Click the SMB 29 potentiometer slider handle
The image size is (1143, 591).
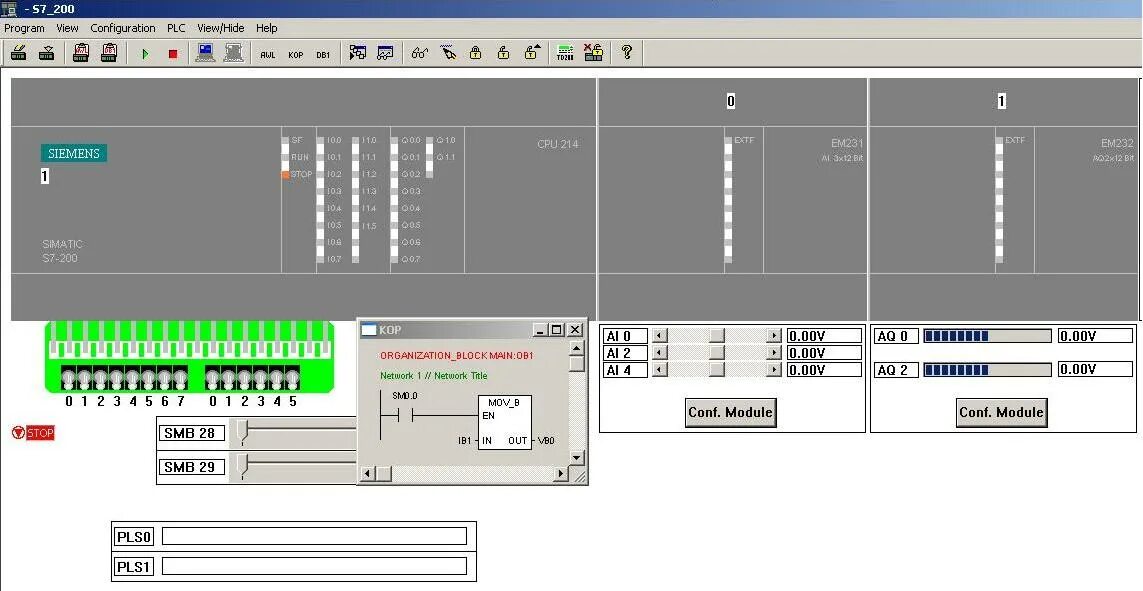[x=243, y=466]
